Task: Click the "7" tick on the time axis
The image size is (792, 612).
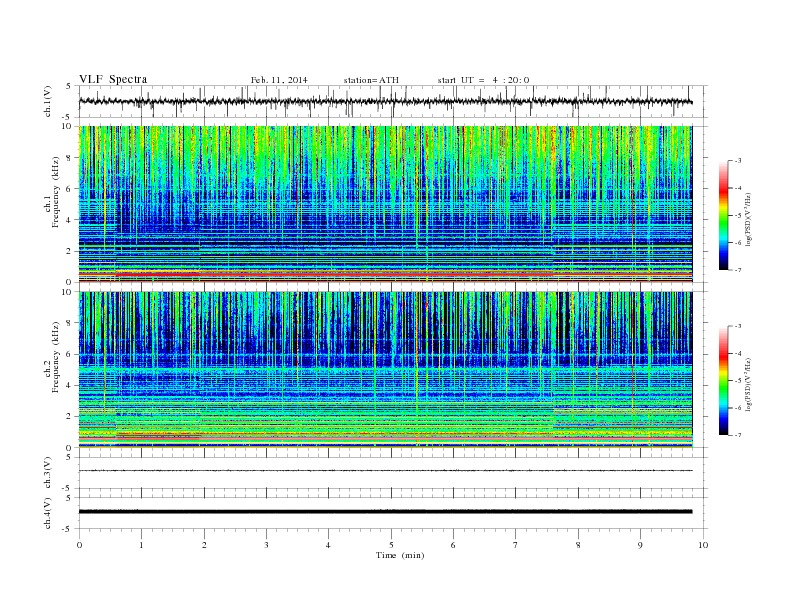Action: [516, 545]
